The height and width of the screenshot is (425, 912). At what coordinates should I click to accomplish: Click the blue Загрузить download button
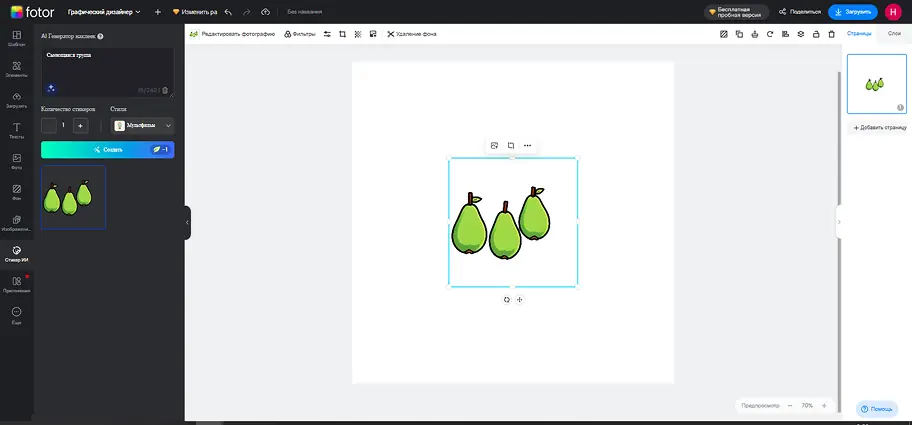point(853,12)
